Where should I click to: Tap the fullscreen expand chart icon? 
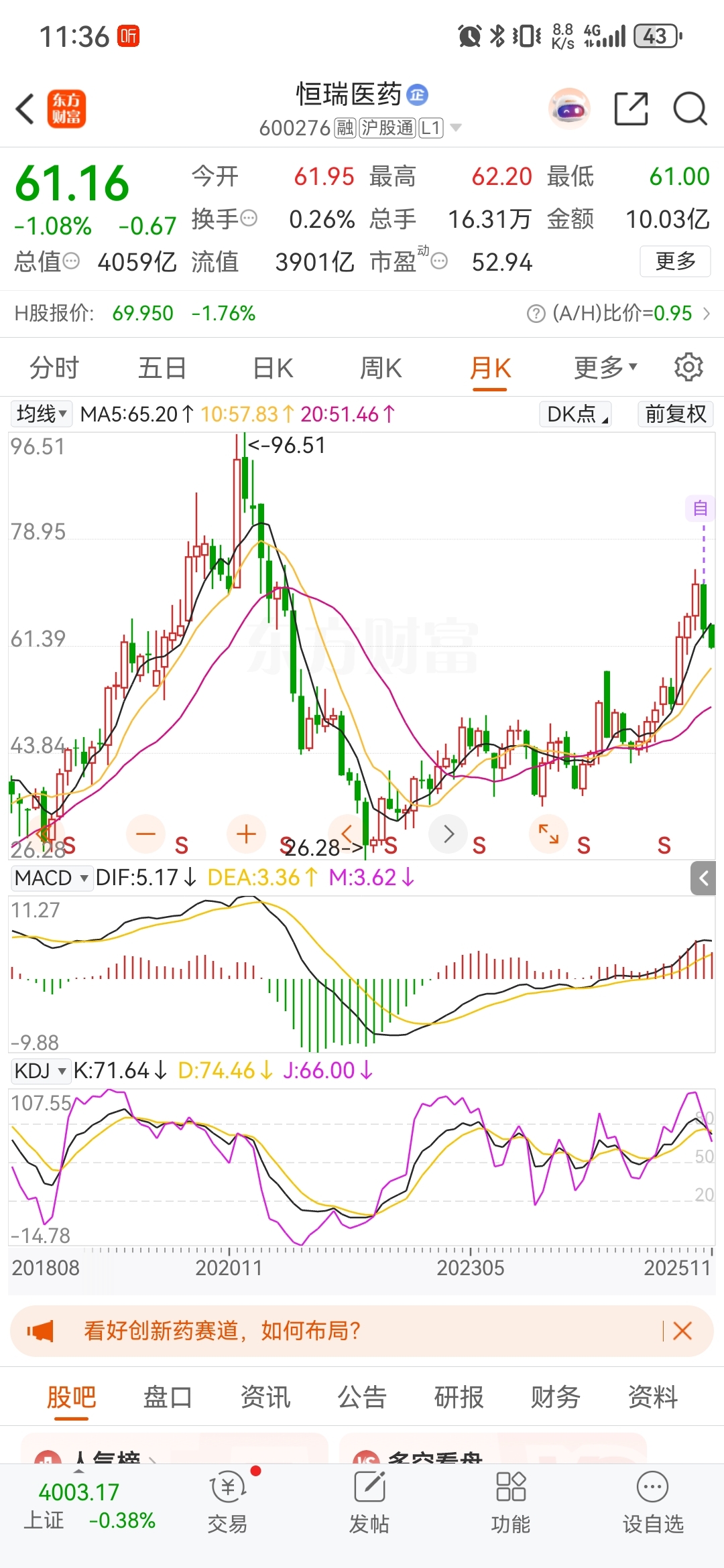(x=548, y=834)
